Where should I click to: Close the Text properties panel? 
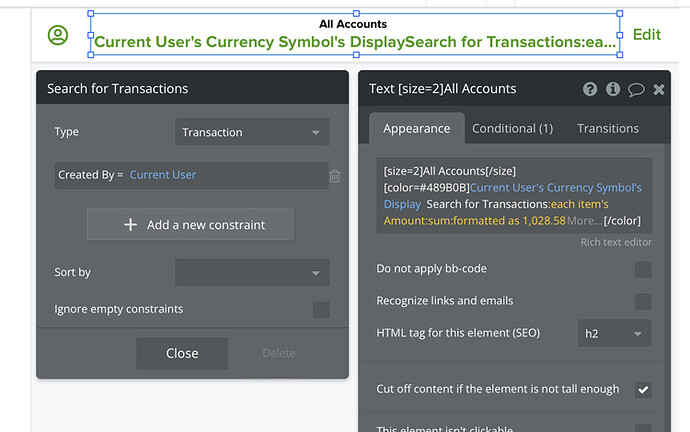tap(659, 89)
